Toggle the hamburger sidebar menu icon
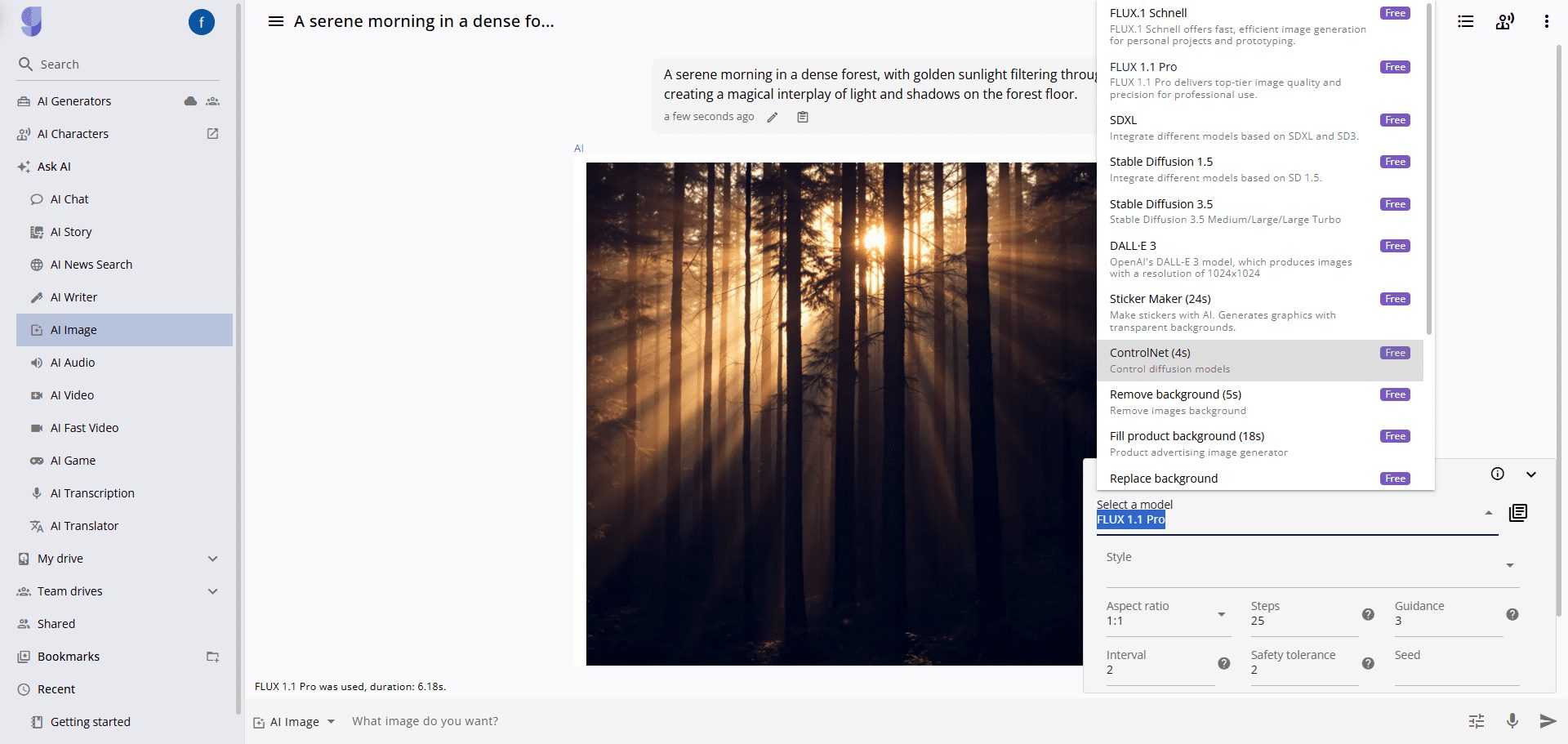 pyautogui.click(x=276, y=21)
